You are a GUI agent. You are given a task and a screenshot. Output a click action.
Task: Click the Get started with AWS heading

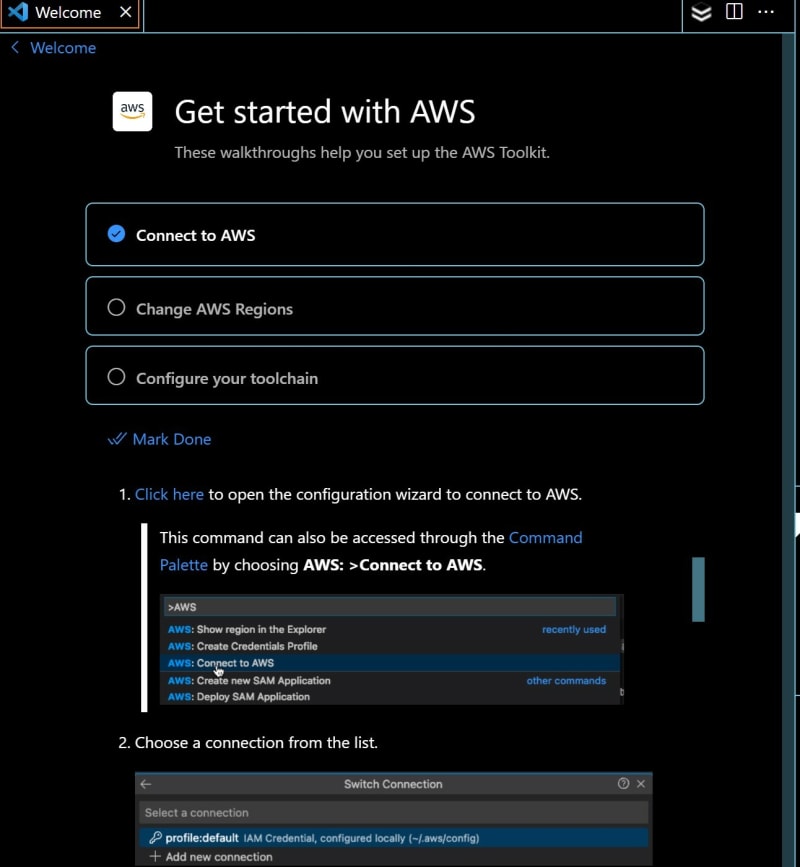click(325, 112)
